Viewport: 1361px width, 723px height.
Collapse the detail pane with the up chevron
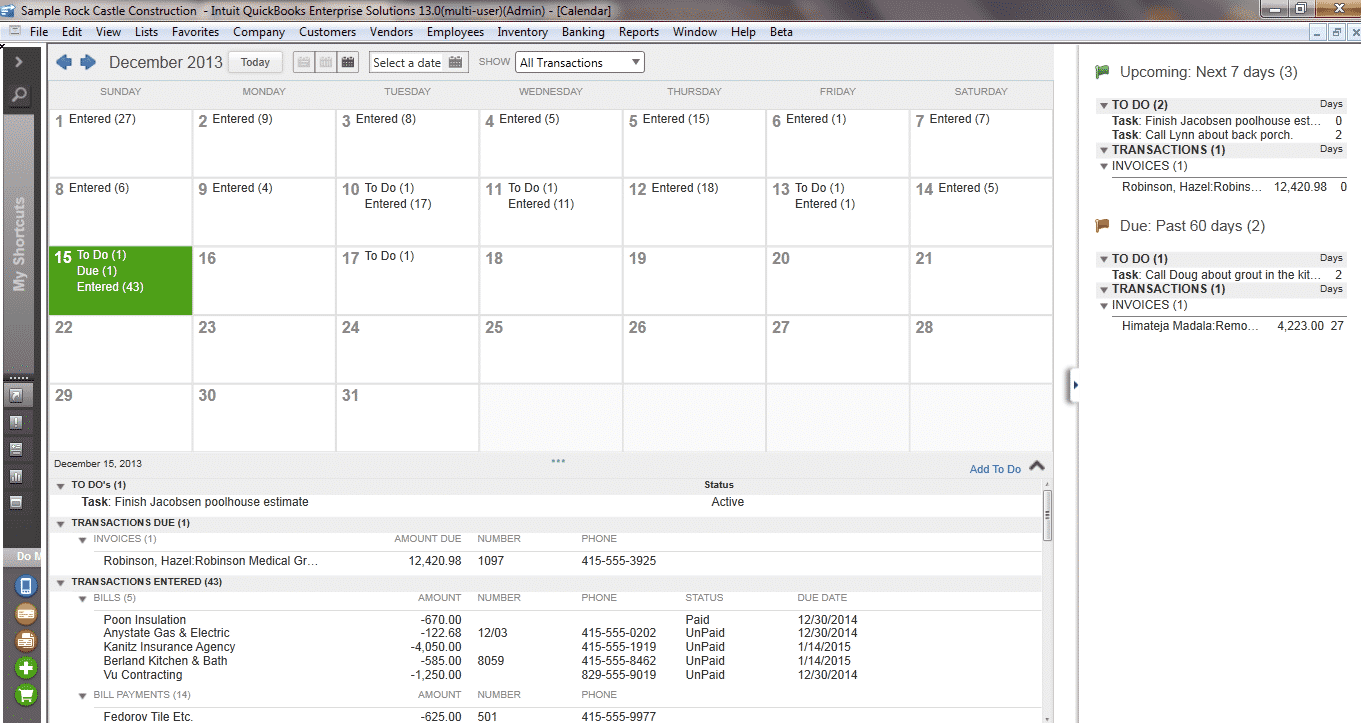pyautogui.click(x=1037, y=466)
